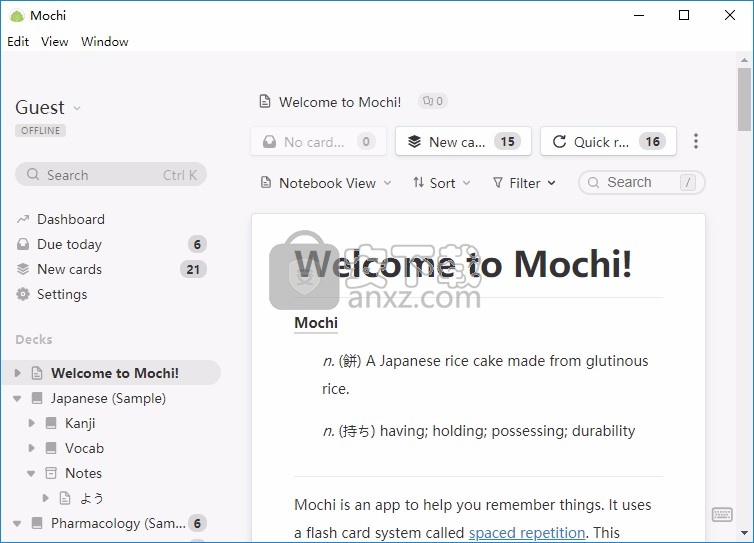Screen dimensions: 754x543
Task: Open New cards list in sidebar
Action: coord(69,269)
